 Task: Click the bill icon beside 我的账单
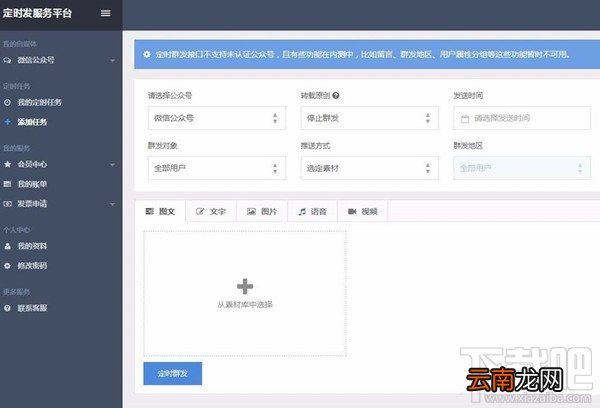pos(7,184)
